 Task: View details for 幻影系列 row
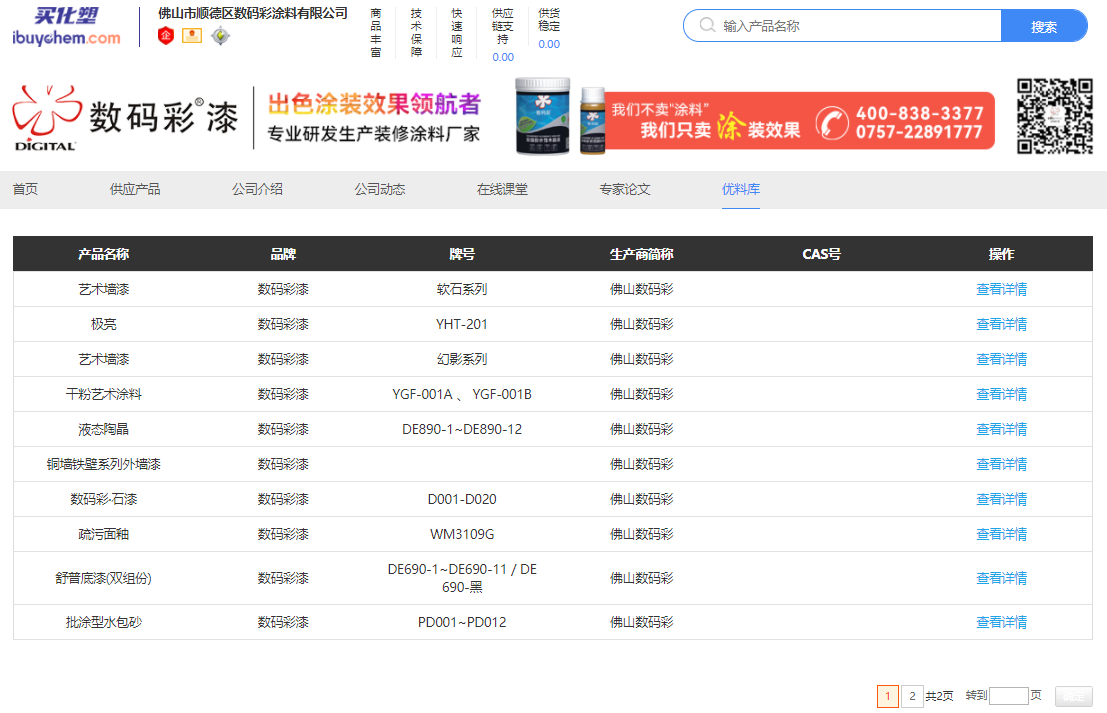pyautogui.click(x=1001, y=359)
